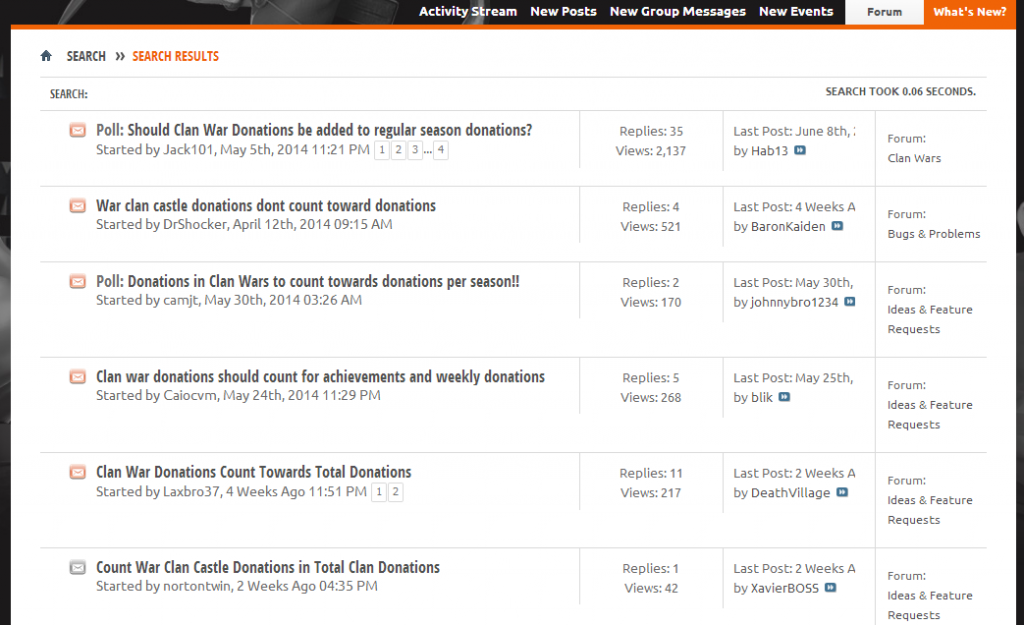Open New Posts in the top navigation
The image size is (1024, 625).
coord(563,12)
